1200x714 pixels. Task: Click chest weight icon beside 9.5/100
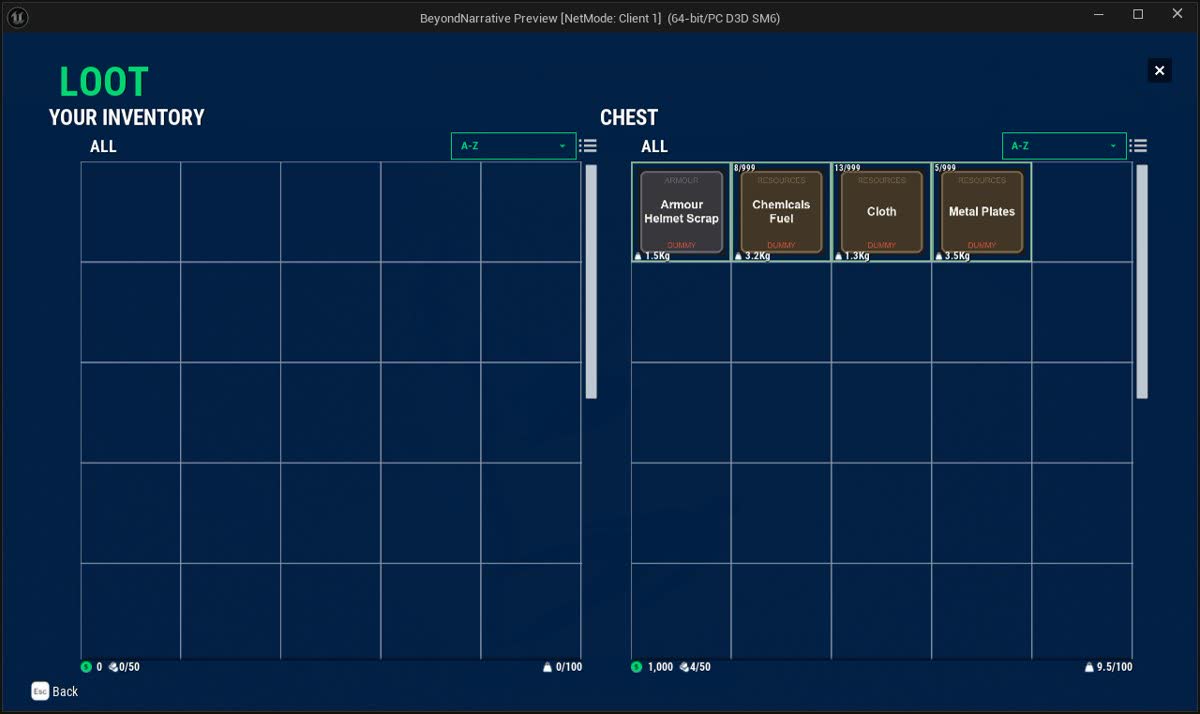[1089, 667]
